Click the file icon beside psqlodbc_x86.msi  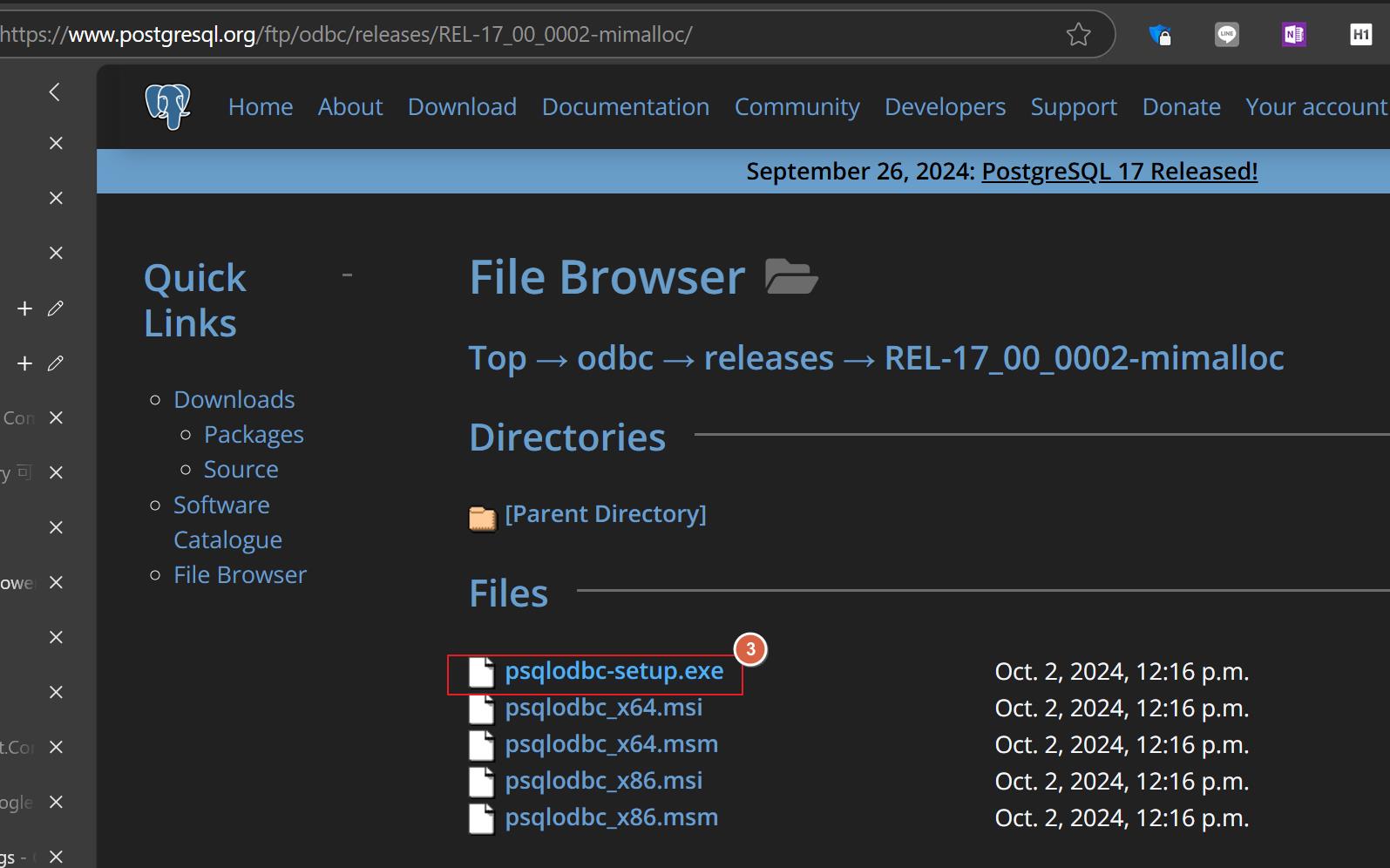481,782
